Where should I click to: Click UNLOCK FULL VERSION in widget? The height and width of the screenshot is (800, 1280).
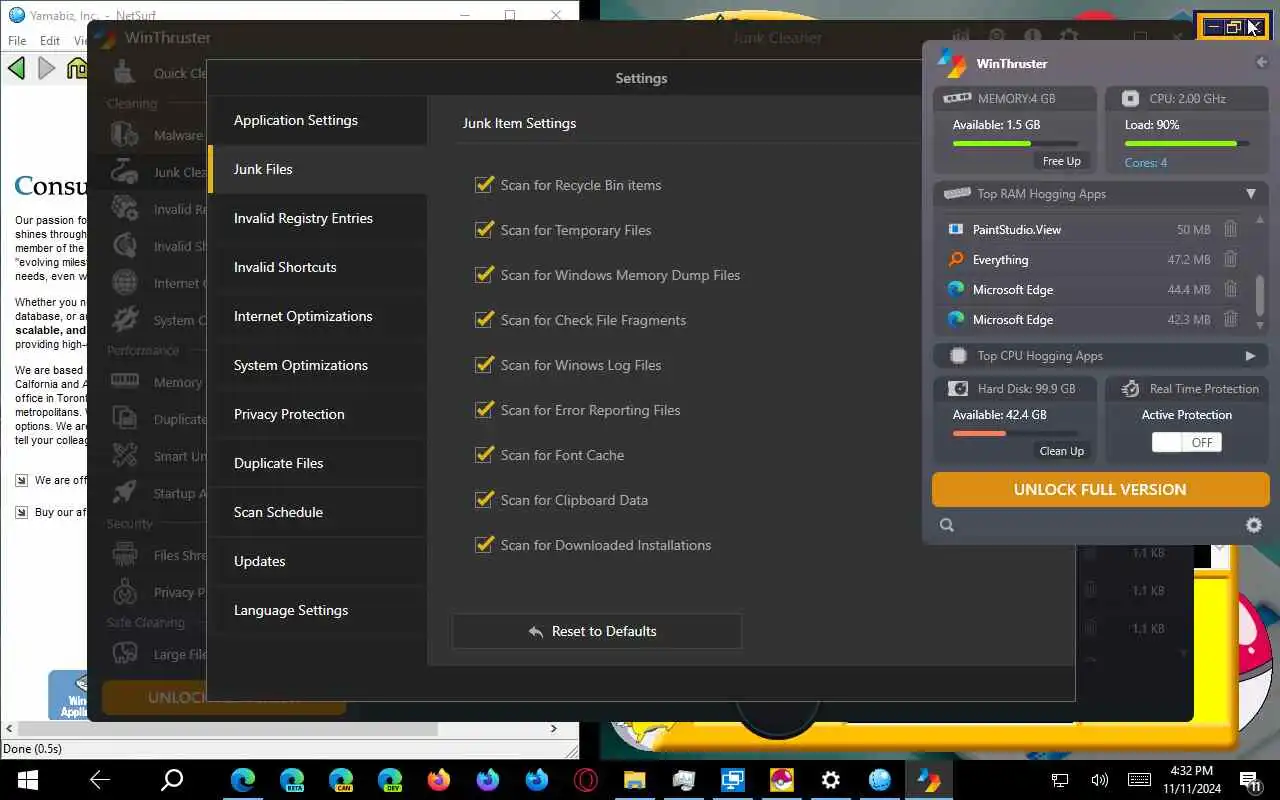[1100, 490]
